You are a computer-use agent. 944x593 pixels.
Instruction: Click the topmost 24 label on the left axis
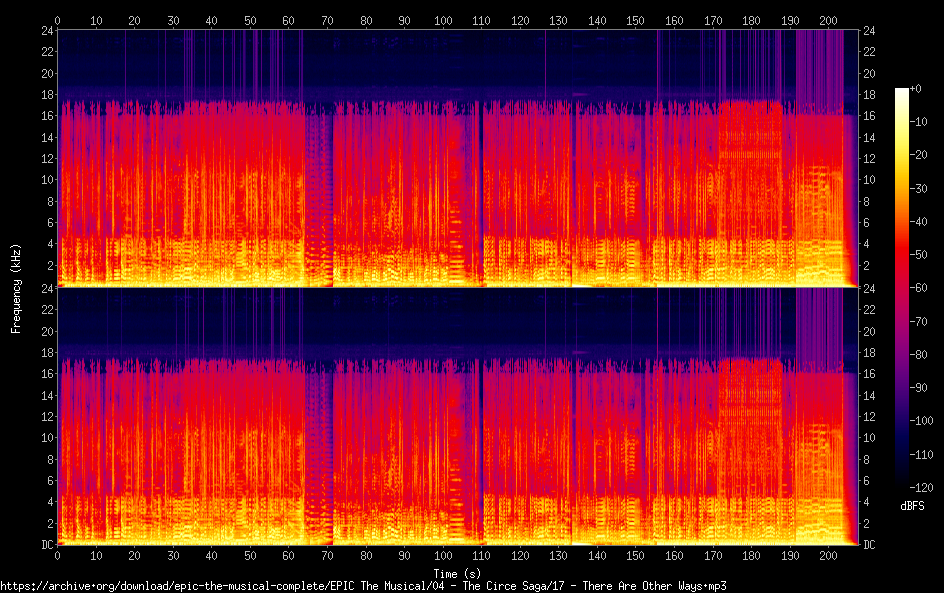(44, 31)
